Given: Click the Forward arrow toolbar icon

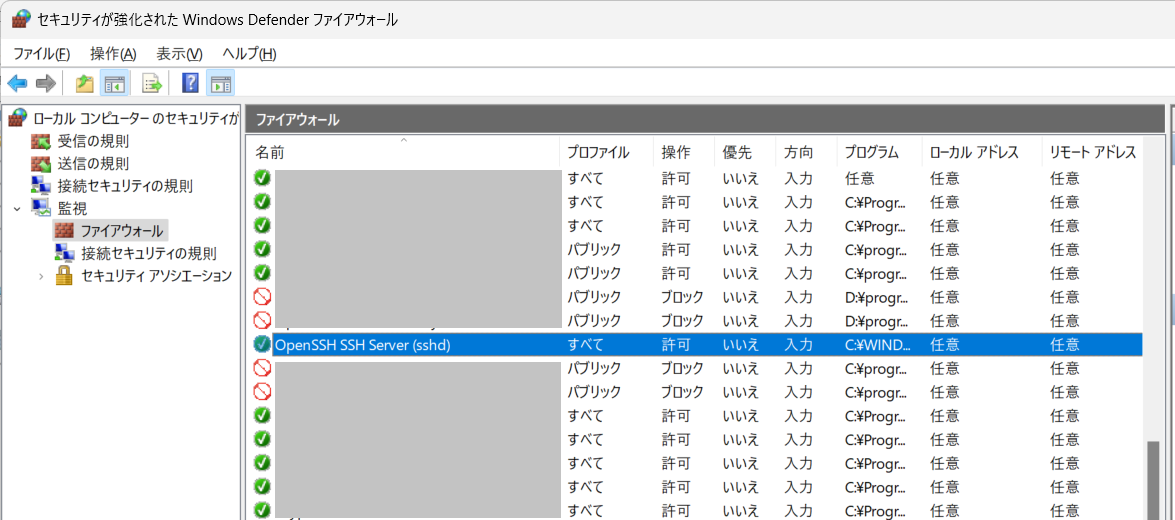Looking at the screenshot, I should [45, 83].
